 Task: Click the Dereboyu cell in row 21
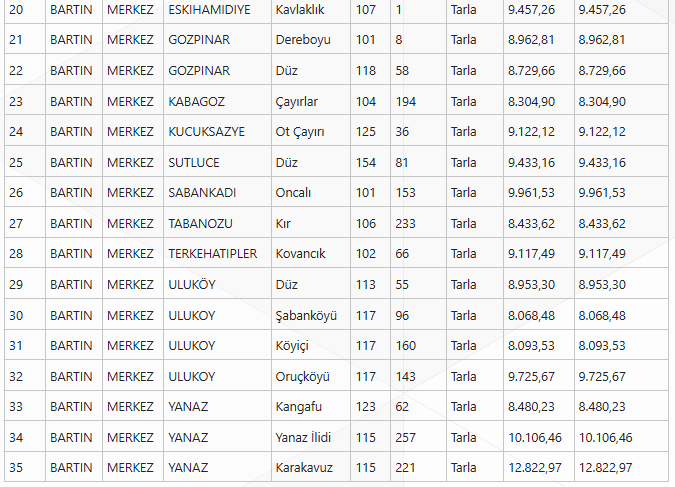click(311, 40)
